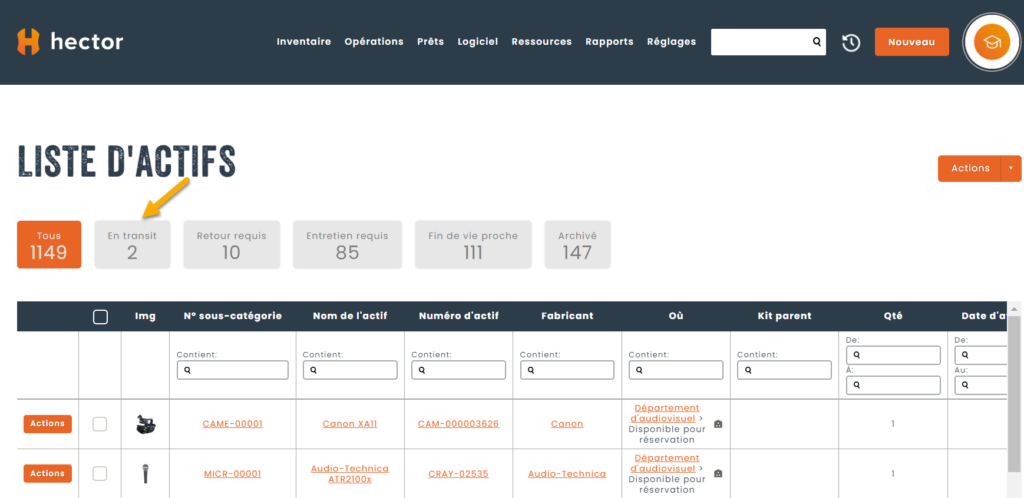Click the search magnifier icon in top bar

click(x=816, y=42)
